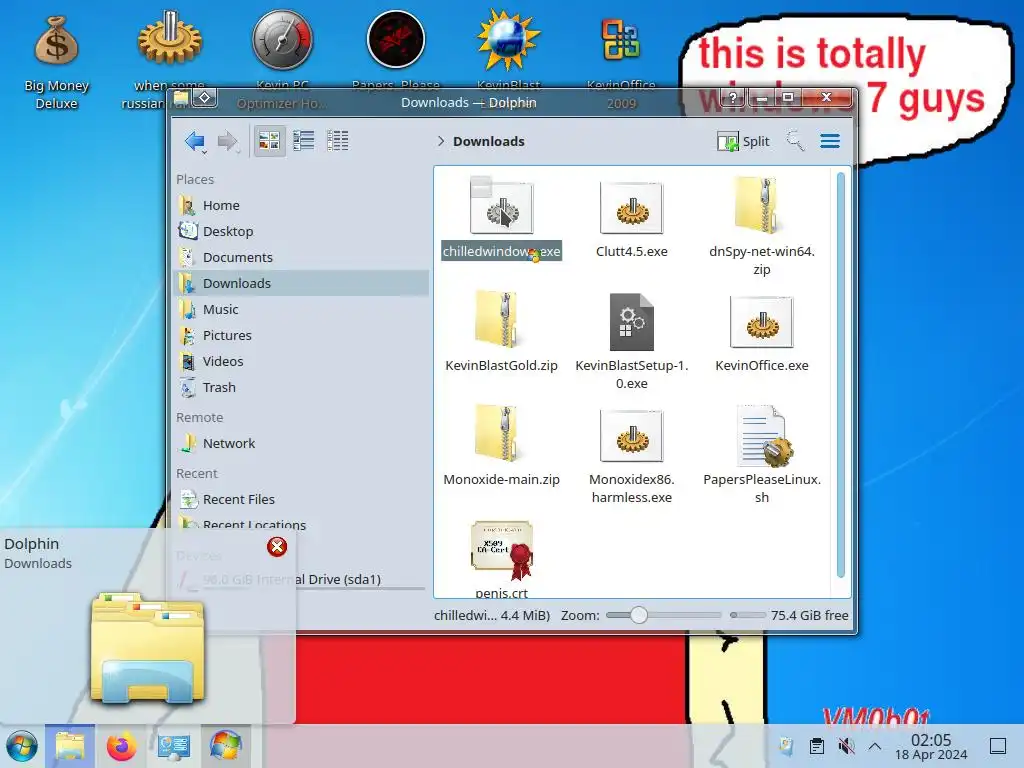Open the Dolphin hamburger menu
This screenshot has height=768, width=1024.
830,141
